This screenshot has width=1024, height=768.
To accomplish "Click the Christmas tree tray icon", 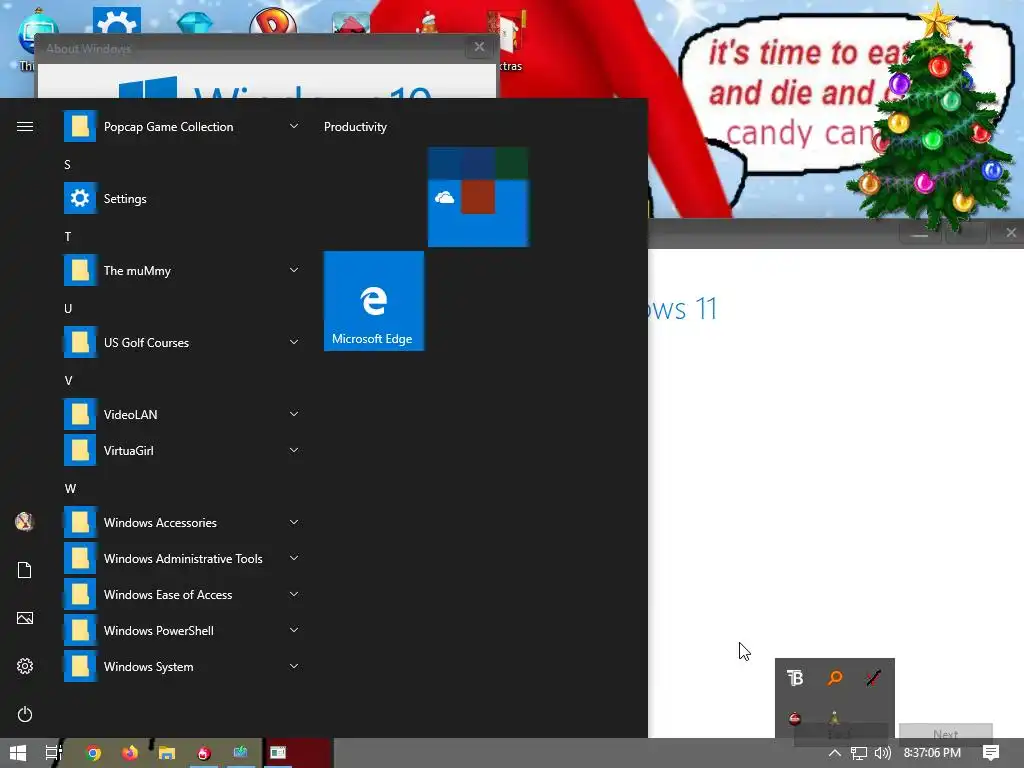I will tap(835, 718).
